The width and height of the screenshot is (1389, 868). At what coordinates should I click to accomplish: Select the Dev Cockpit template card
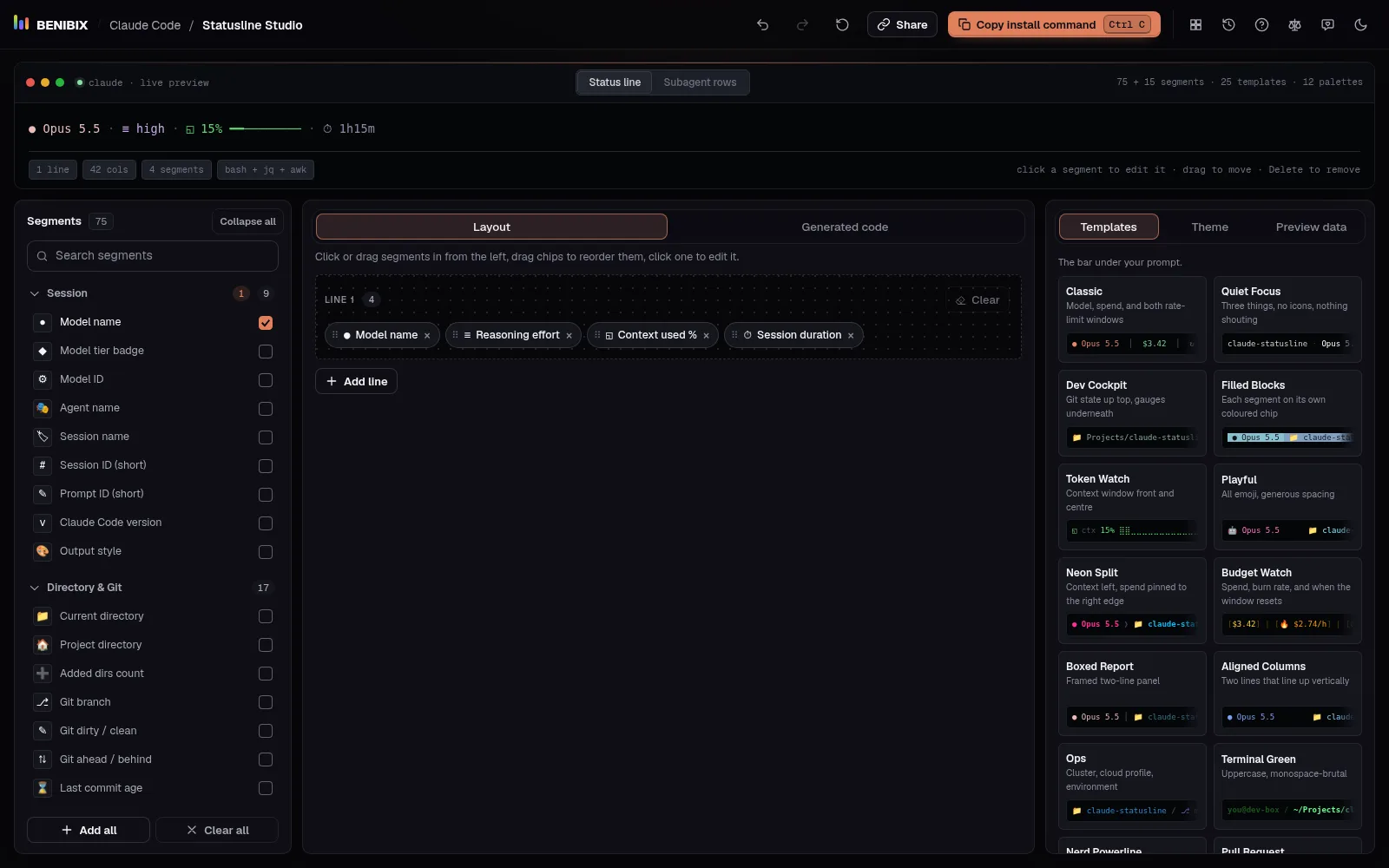(x=1132, y=413)
